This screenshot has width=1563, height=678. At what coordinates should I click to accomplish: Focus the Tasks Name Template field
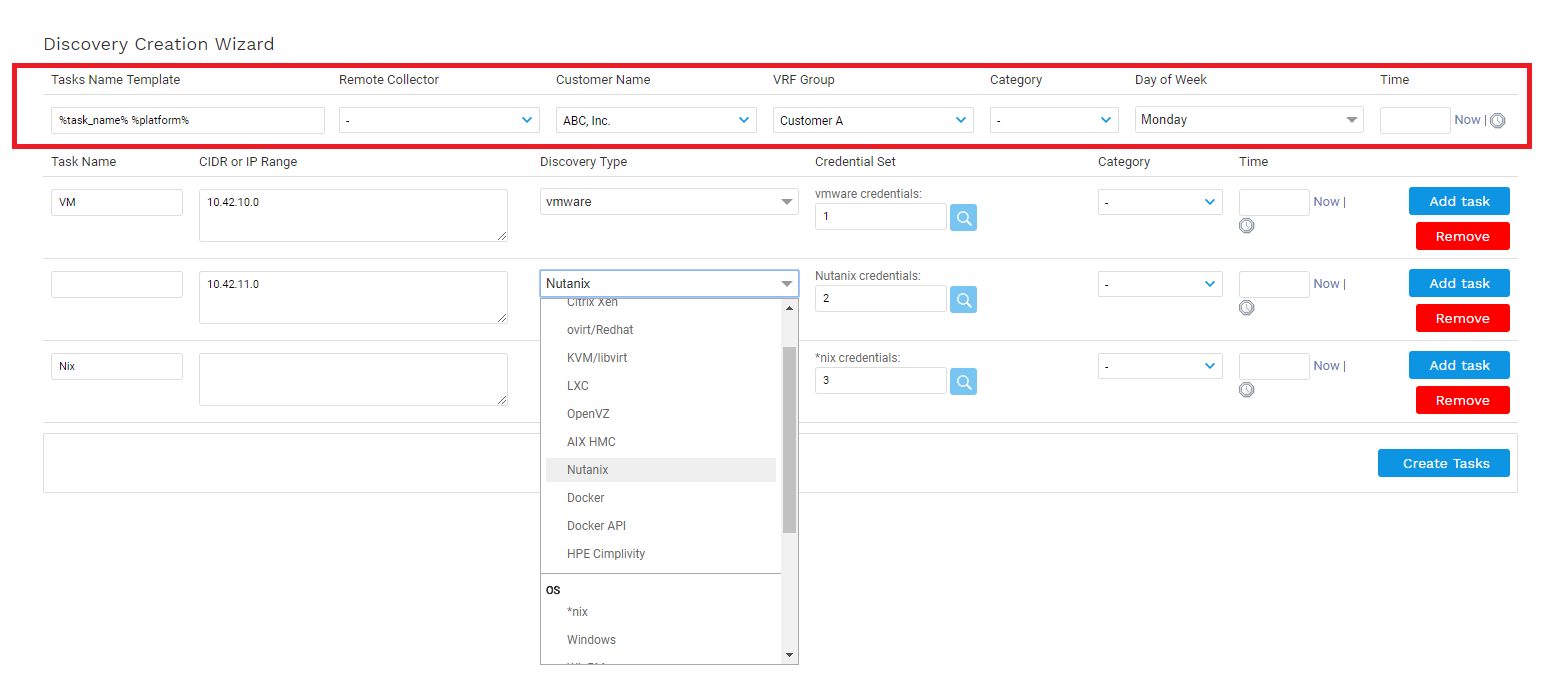(187, 120)
